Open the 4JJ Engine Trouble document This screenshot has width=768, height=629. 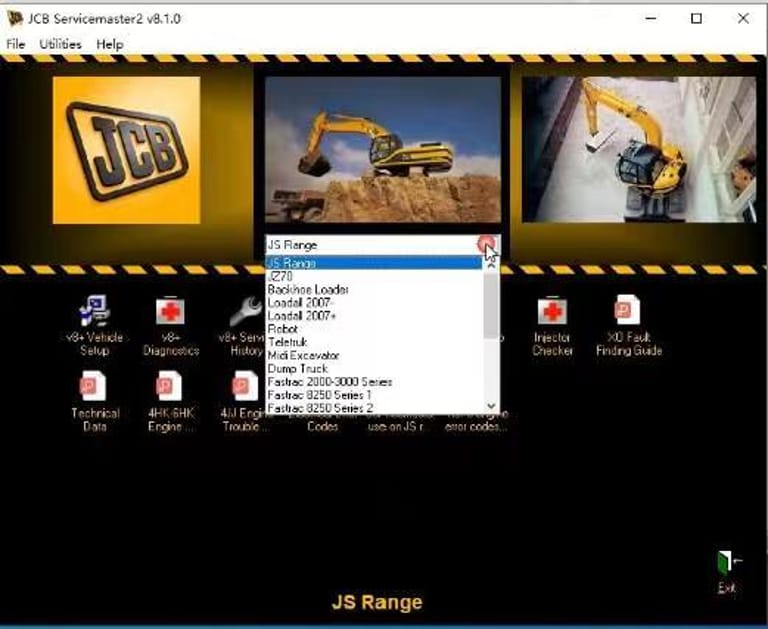point(245,388)
